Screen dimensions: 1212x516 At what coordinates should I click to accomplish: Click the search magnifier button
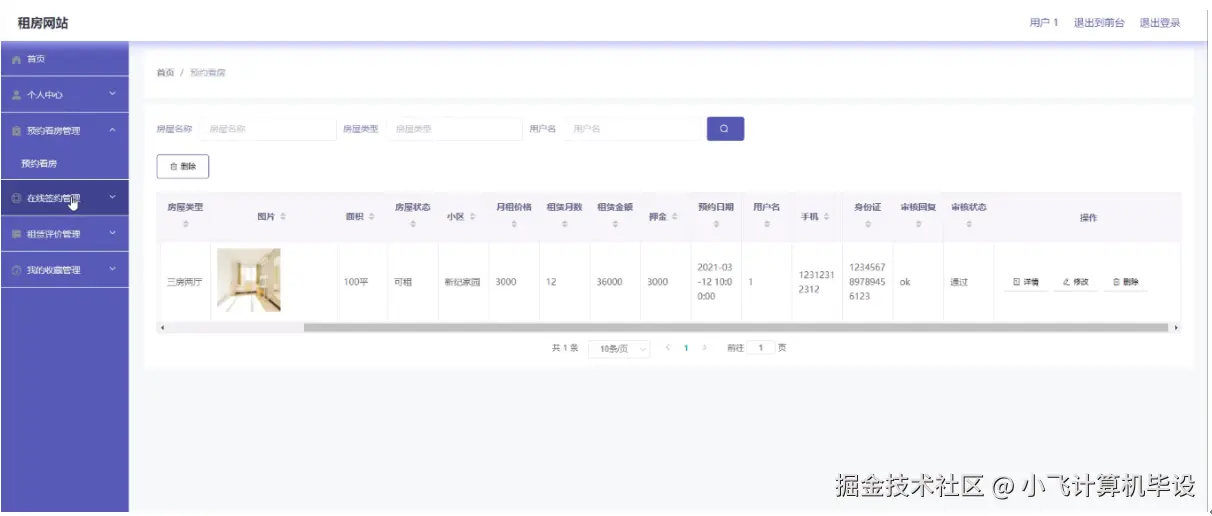(x=725, y=129)
